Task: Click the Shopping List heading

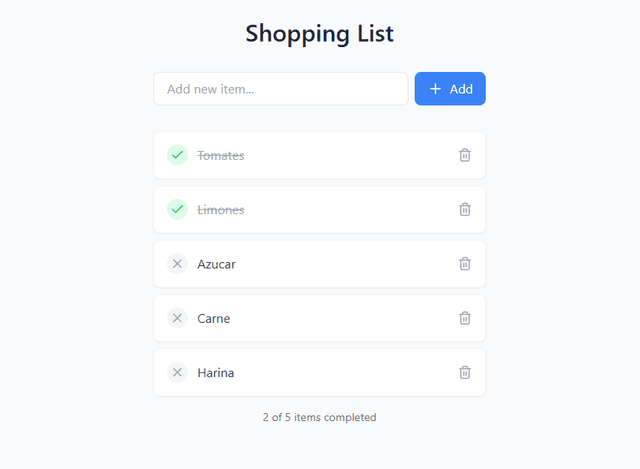Action: pos(320,33)
